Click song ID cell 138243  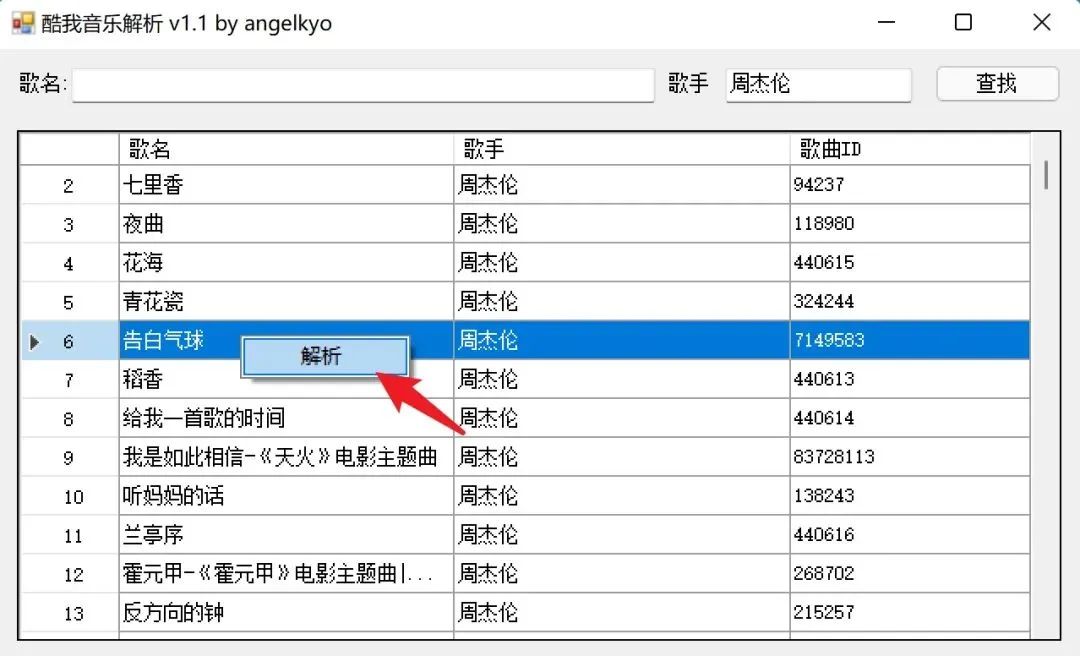pyautogui.click(x=910, y=495)
